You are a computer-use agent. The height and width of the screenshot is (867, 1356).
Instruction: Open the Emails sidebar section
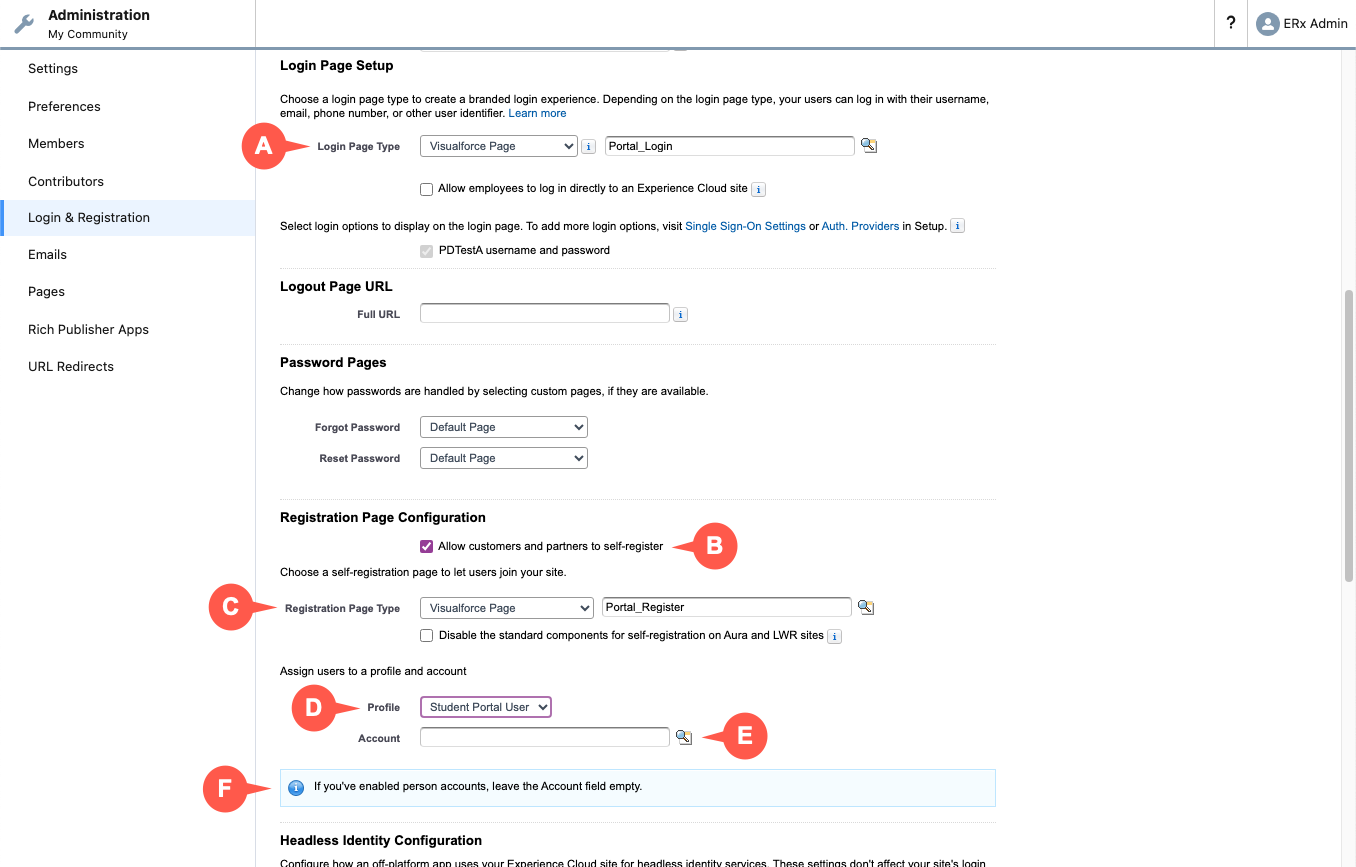pyautogui.click(x=47, y=255)
